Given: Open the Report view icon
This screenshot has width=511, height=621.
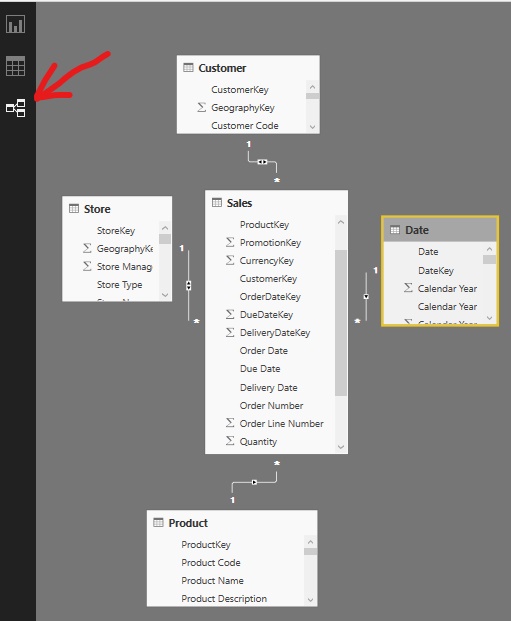Looking at the screenshot, I should click(x=15, y=24).
